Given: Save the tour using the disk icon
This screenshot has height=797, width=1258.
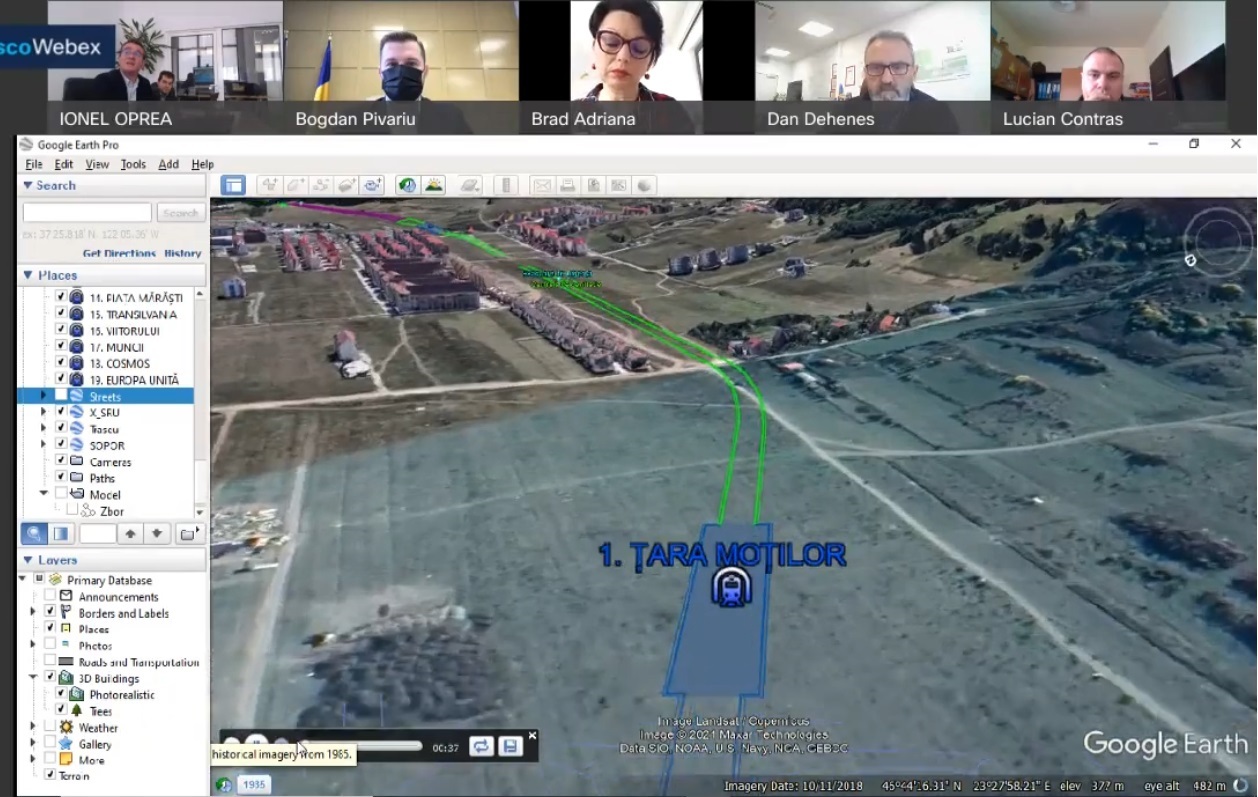Looking at the screenshot, I should tap(510, 746).
